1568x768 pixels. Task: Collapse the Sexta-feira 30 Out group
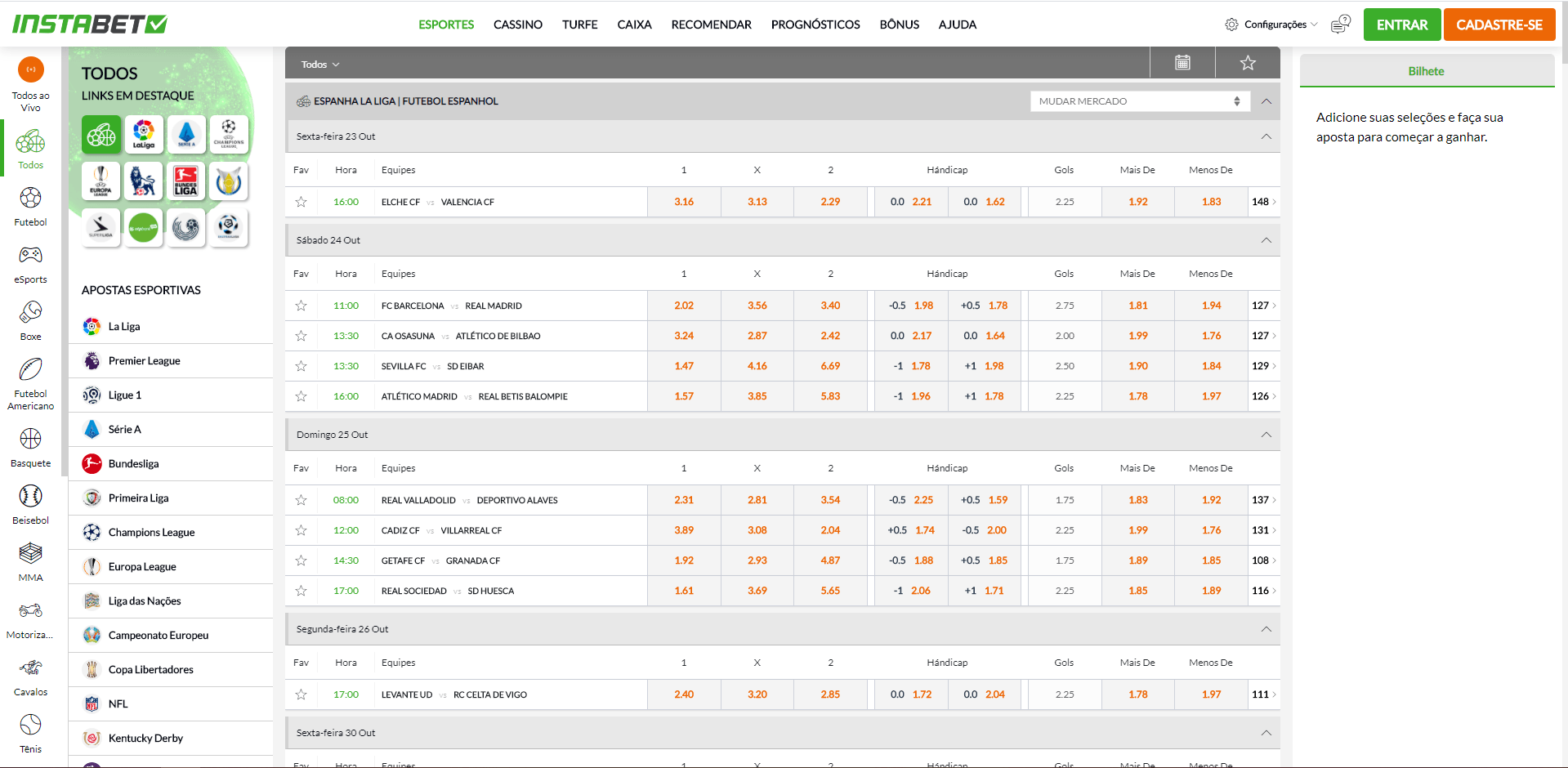click(x=1266, y=733)
